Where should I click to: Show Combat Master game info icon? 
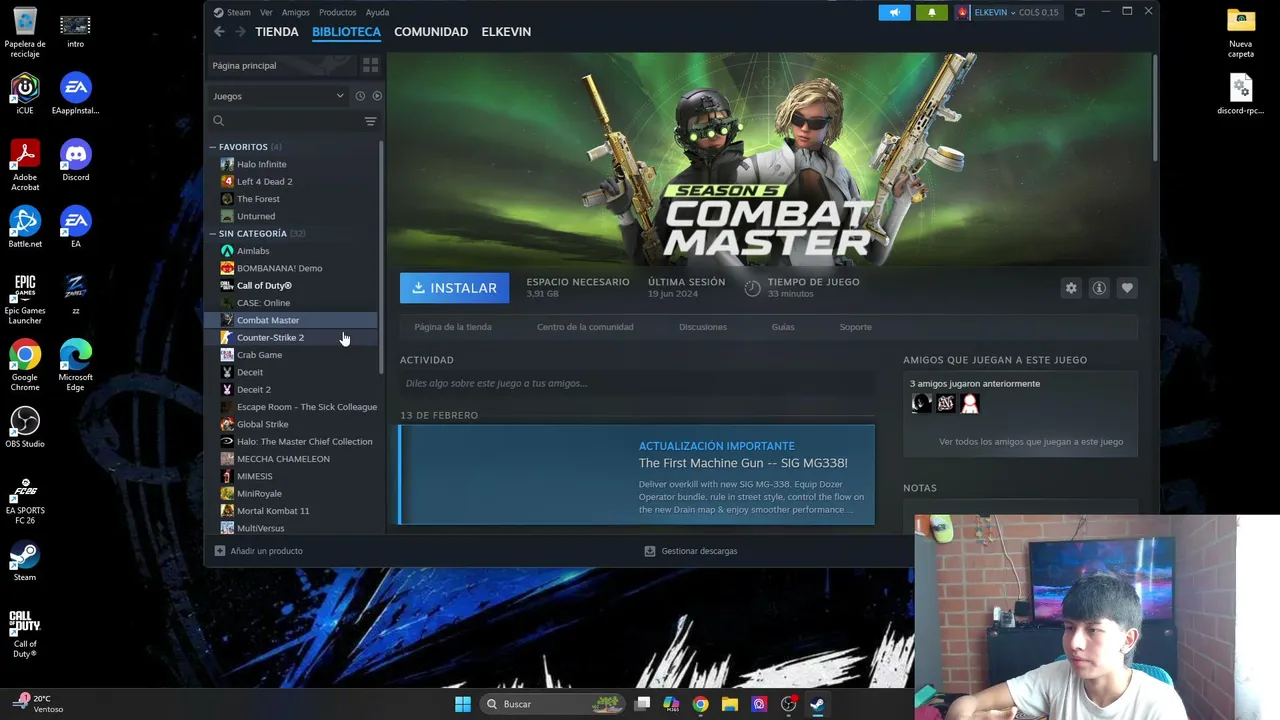pyautogui.click(x=1099, y=288)
